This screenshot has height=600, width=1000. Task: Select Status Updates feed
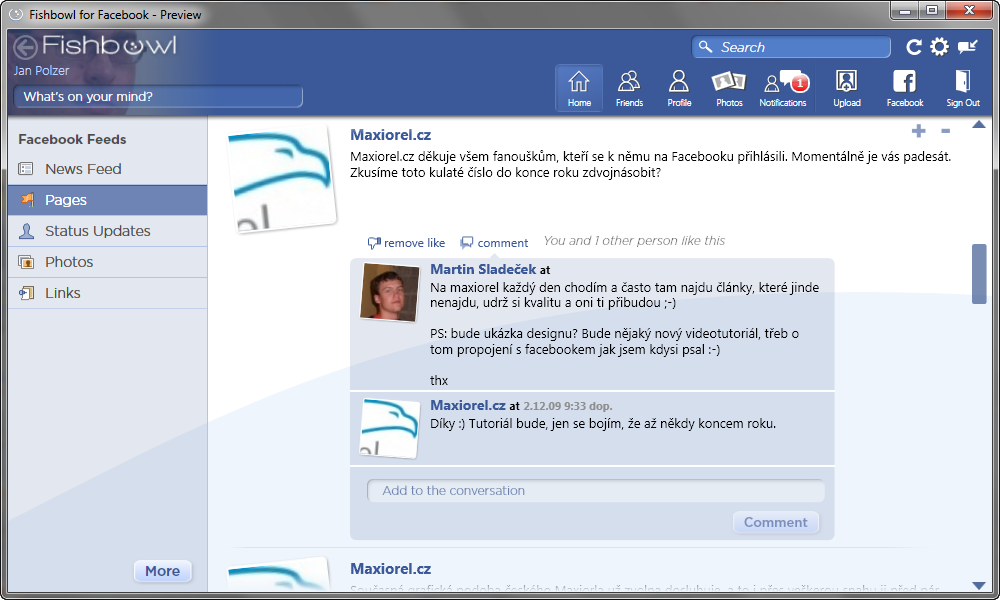(x=97, y=231)
